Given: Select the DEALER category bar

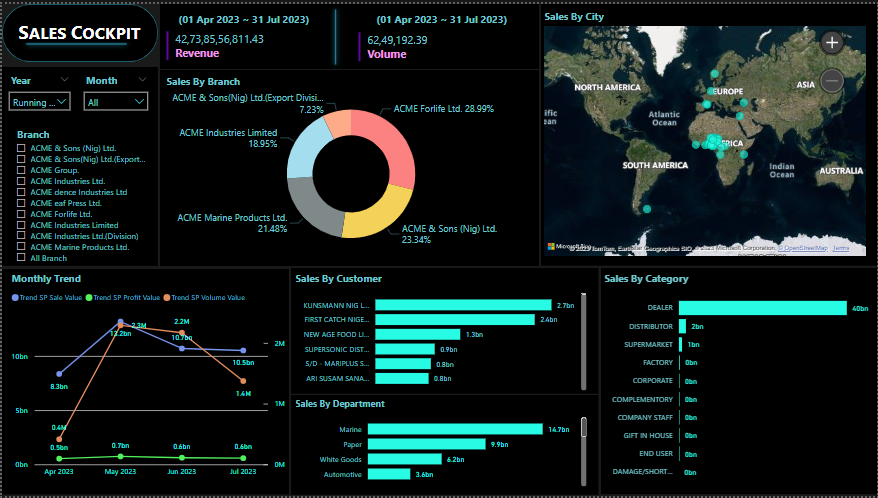Looking at the screenshot, I should tap(763, 308).
